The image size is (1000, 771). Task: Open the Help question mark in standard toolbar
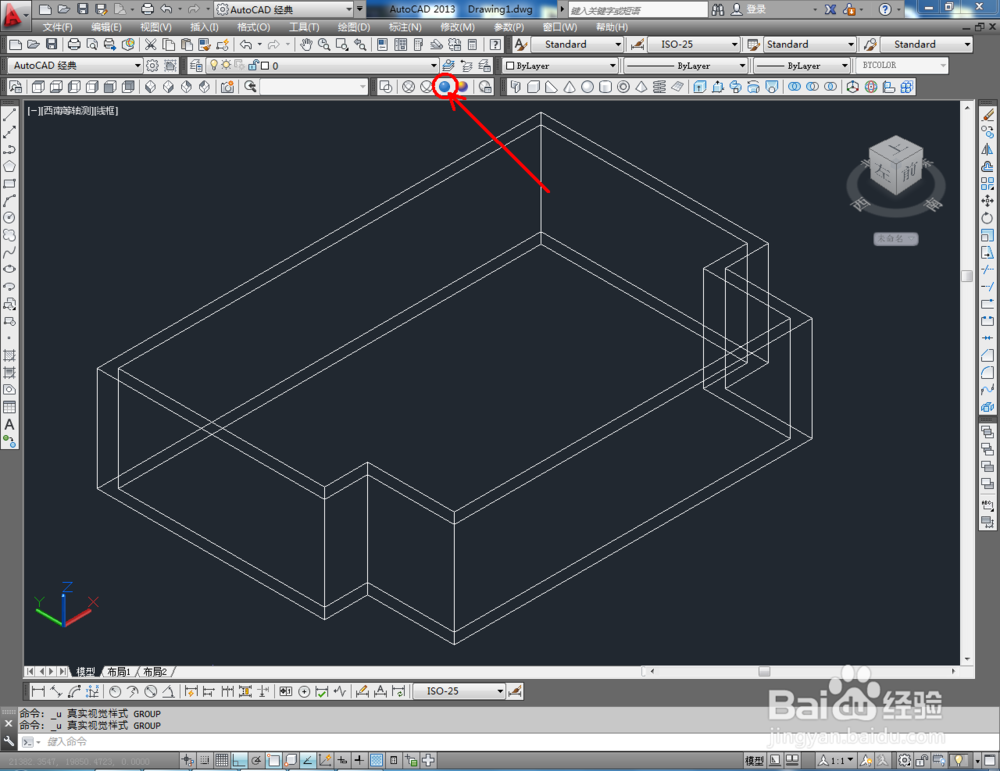pos(495,44)
